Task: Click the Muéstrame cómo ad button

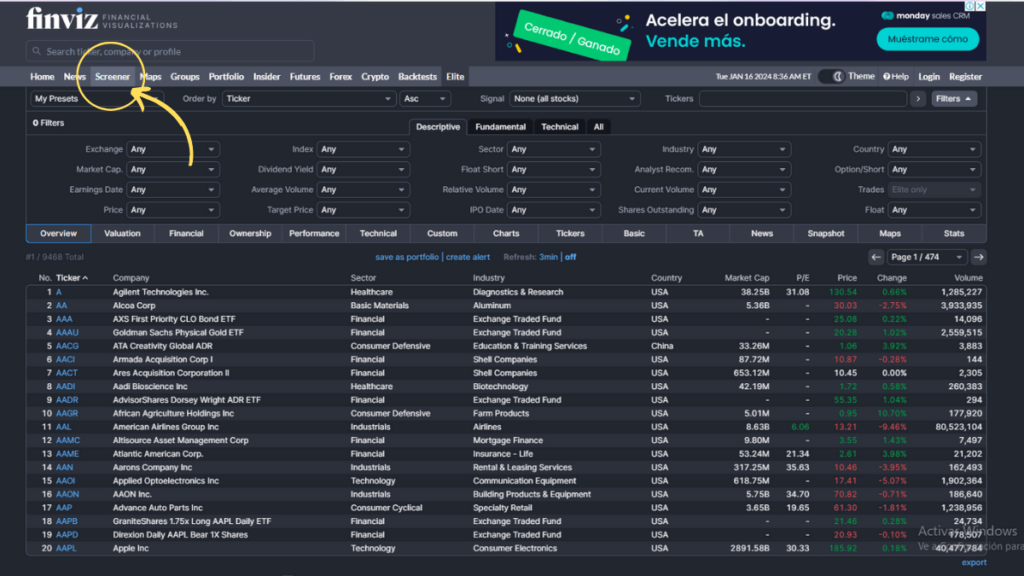Action: coord(927,39)
